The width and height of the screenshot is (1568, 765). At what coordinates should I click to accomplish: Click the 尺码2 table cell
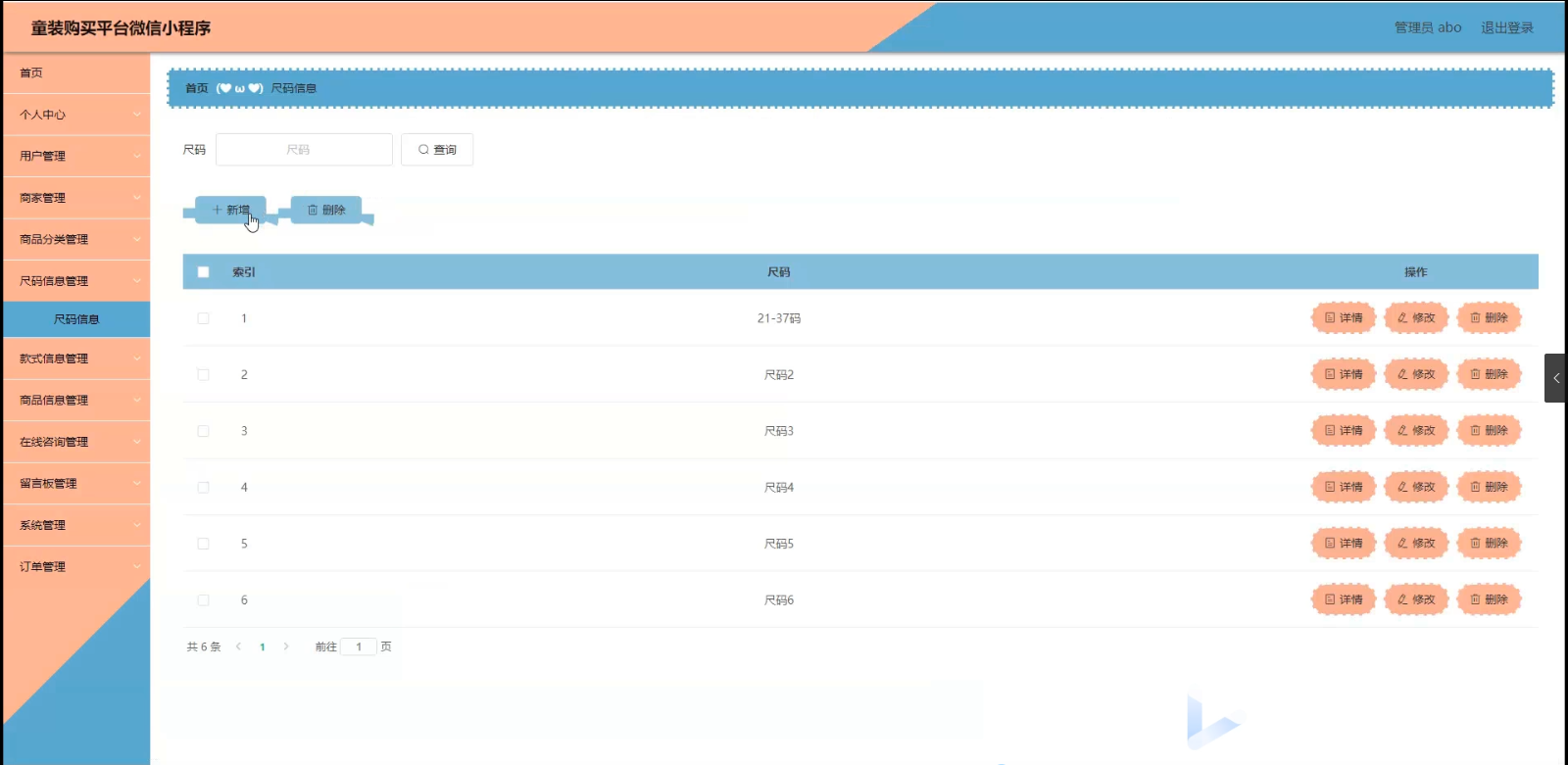(779, 374)
